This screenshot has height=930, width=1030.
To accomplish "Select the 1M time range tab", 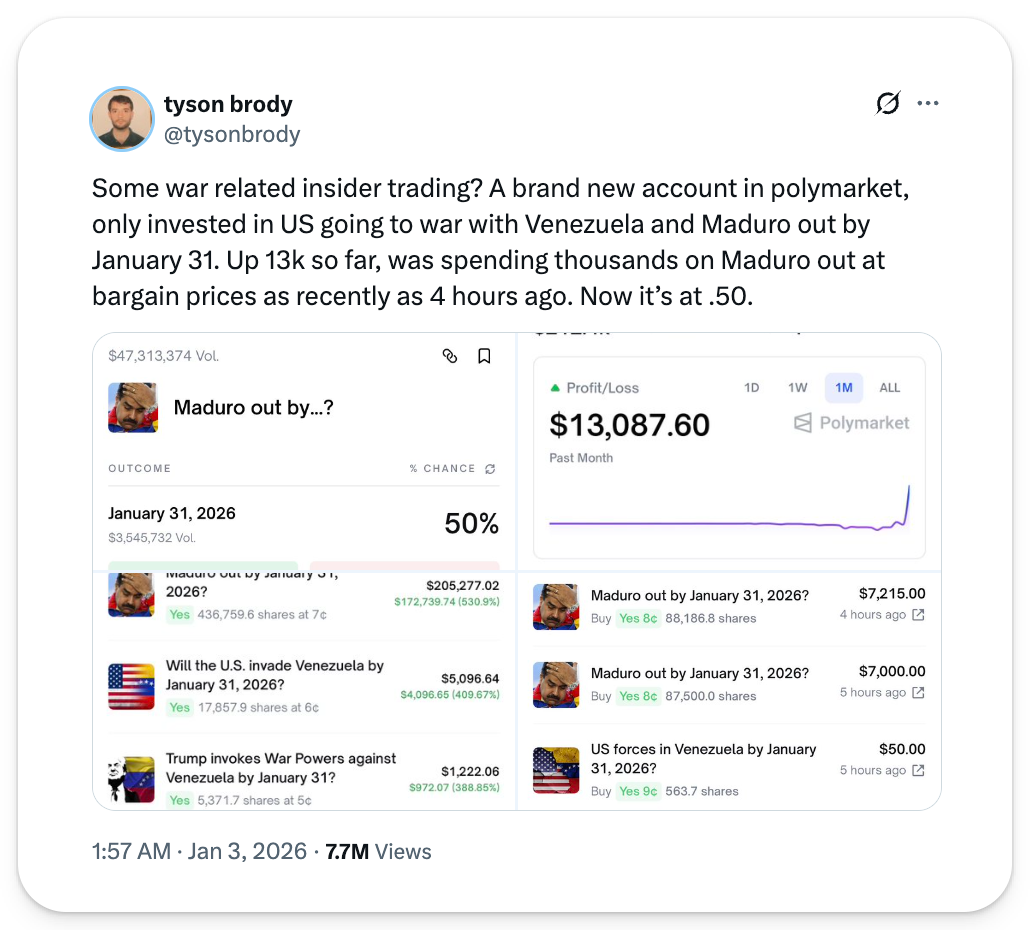I will (844, 388).
